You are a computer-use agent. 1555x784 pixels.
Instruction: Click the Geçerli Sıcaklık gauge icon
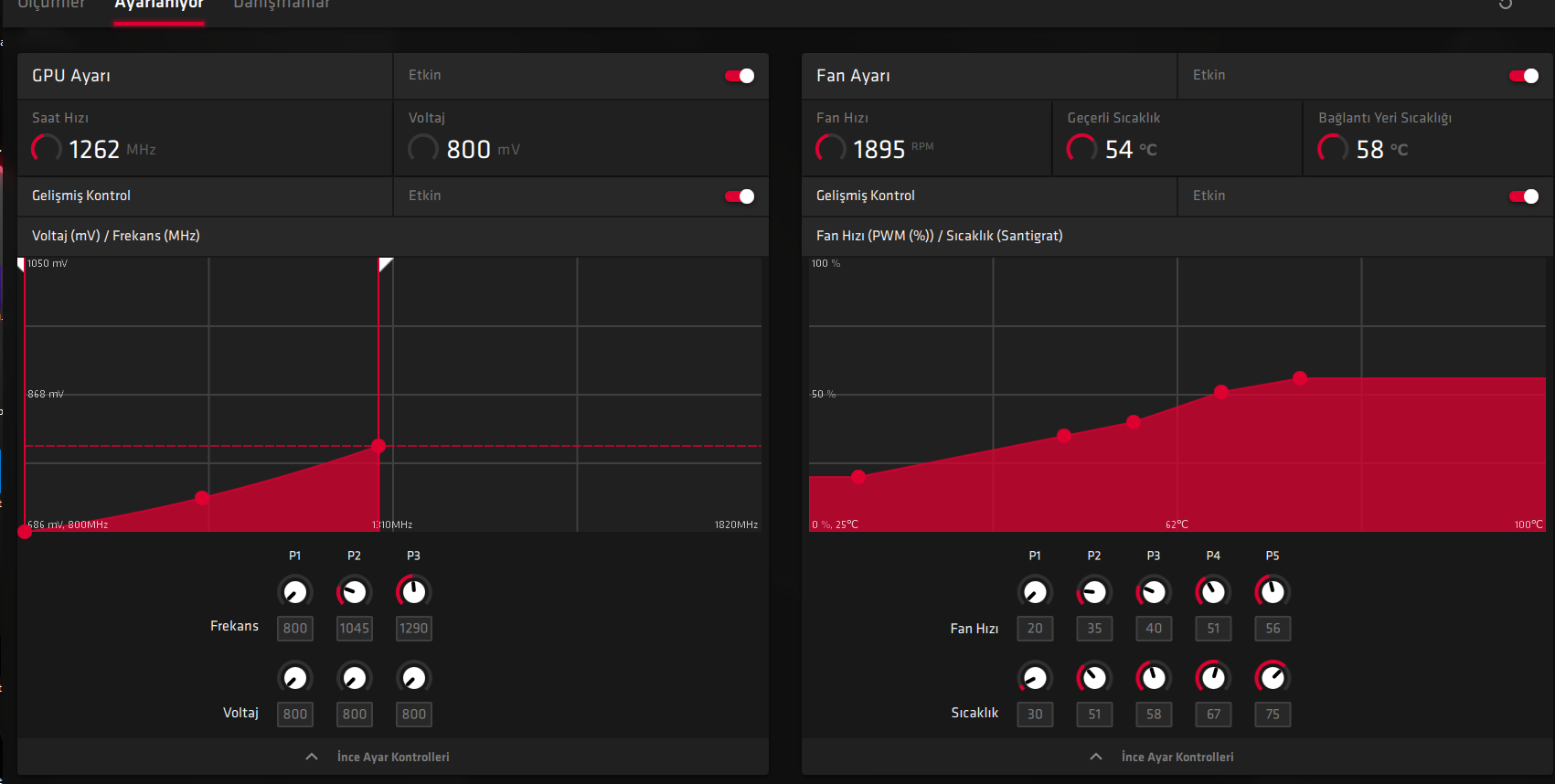(1082, 148)
